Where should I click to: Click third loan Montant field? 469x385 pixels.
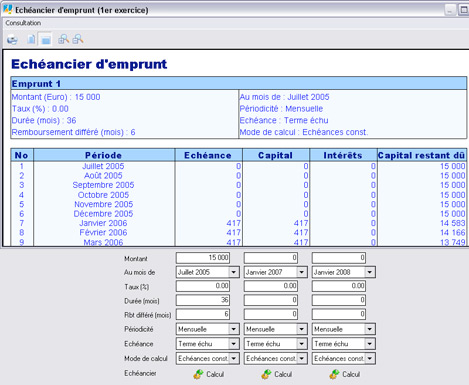339,258
